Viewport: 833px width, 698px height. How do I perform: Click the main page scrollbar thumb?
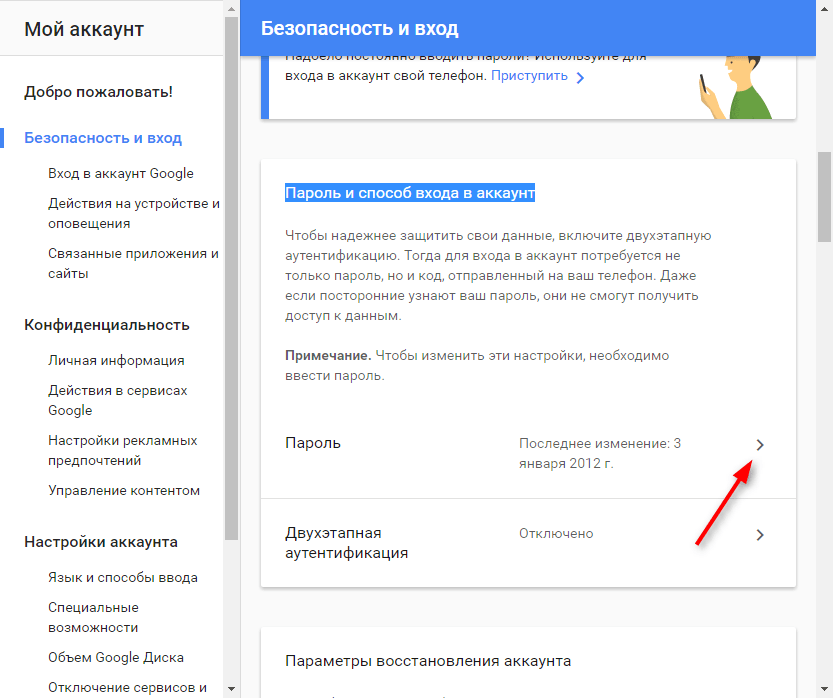(x=824, y=197)
